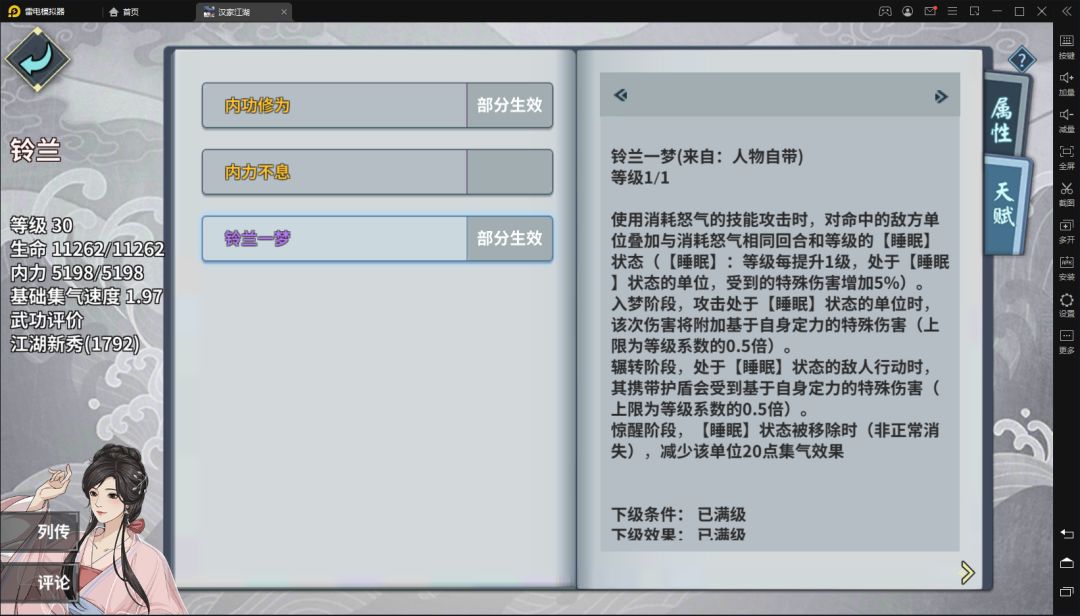Image resolution: width=1080 pixels, height=616 pixels.
Task: Click the 雷电模拟器 logo in title bar
Action: point(37,12)
